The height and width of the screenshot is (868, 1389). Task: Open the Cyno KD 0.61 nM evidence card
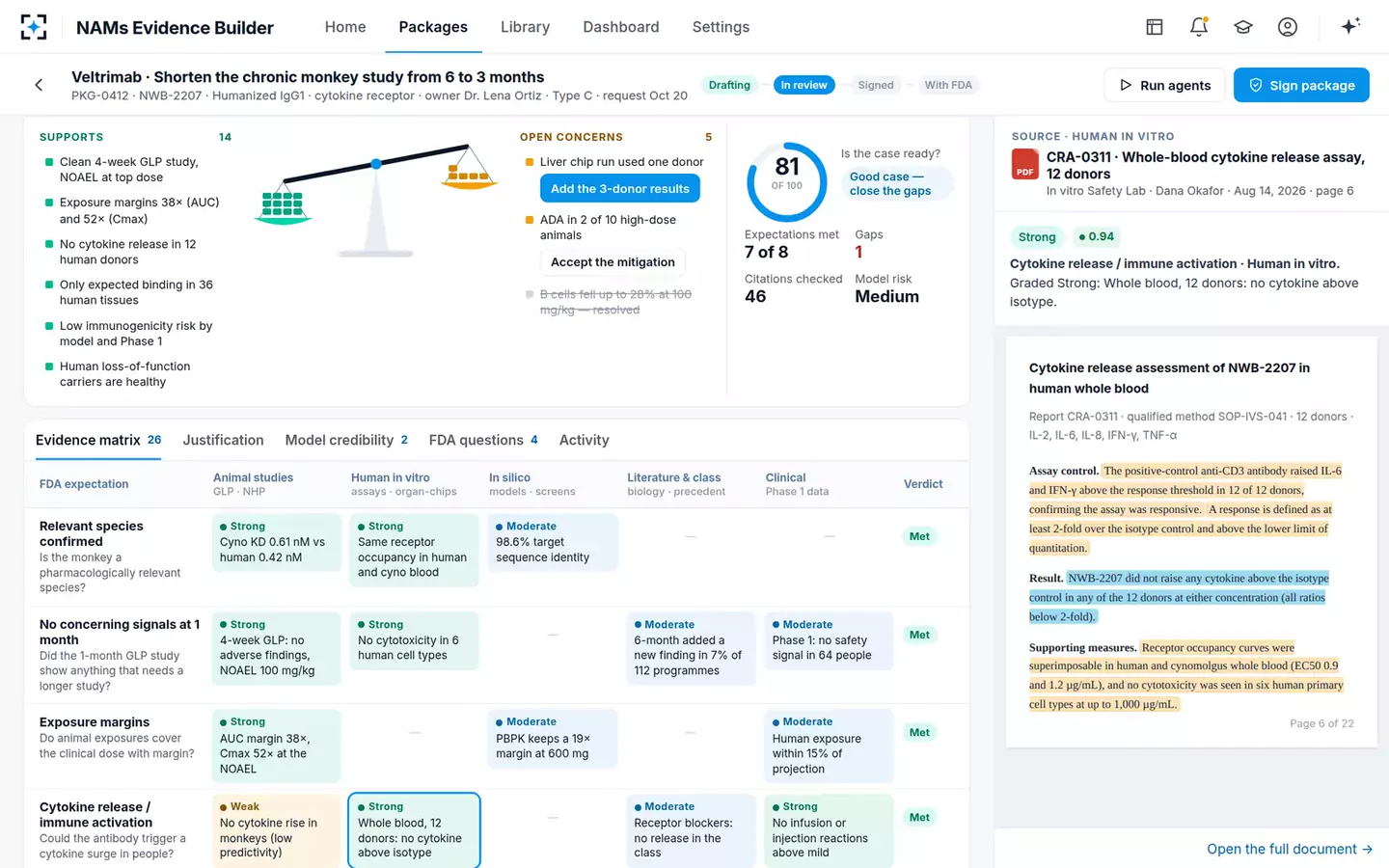coord(276,542)
